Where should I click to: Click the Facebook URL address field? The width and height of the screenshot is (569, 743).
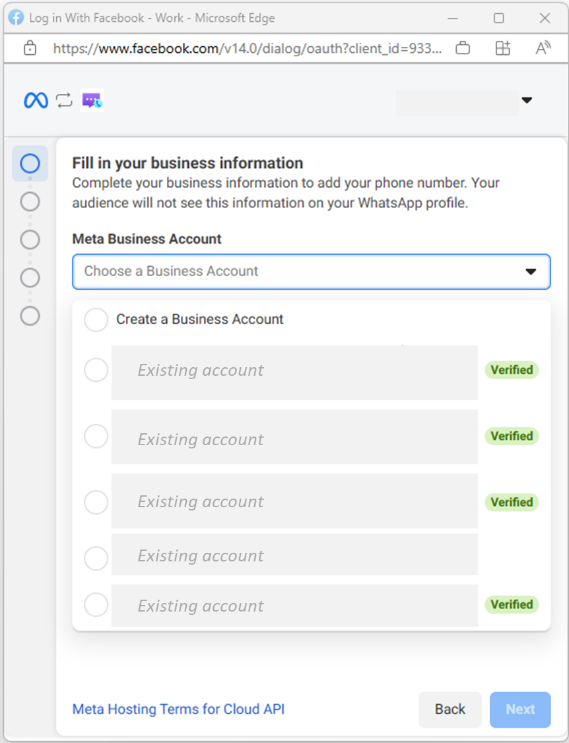247,48
